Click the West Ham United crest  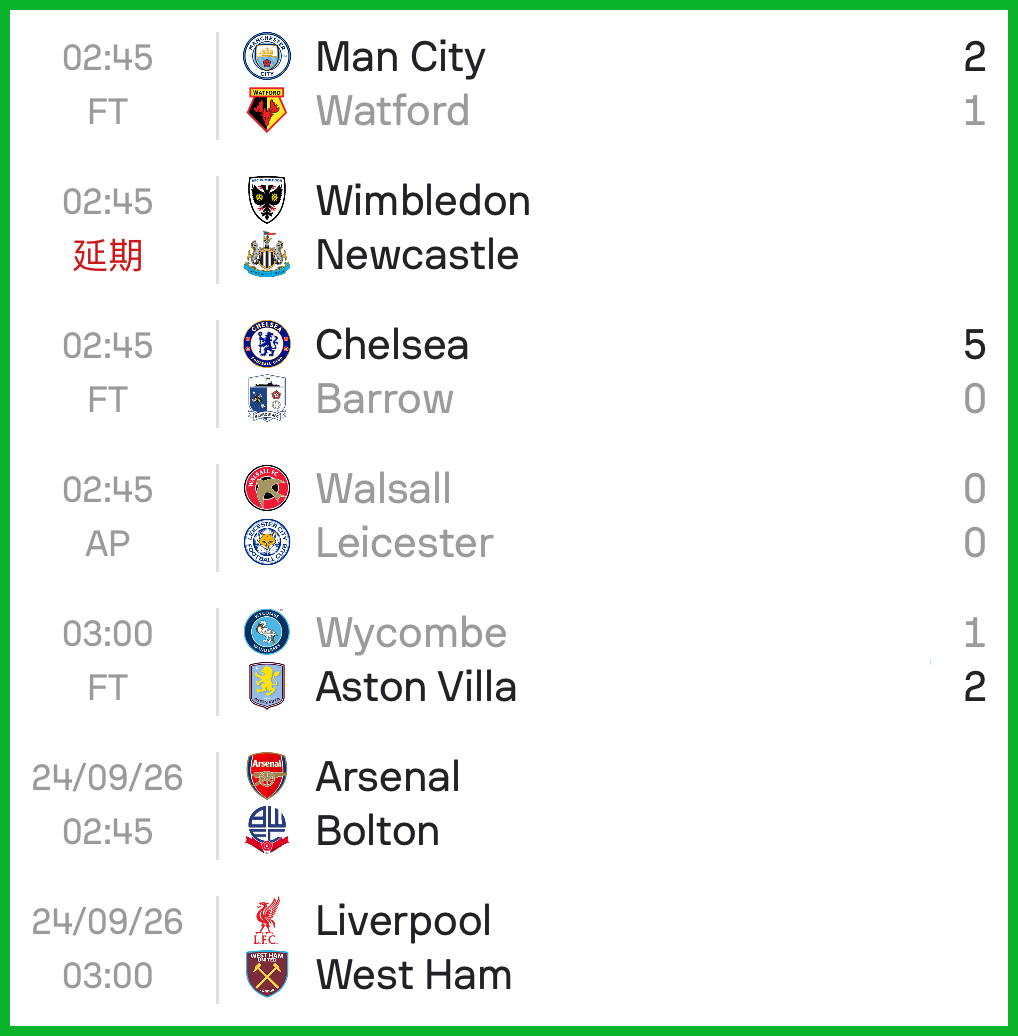coord(267,975)
